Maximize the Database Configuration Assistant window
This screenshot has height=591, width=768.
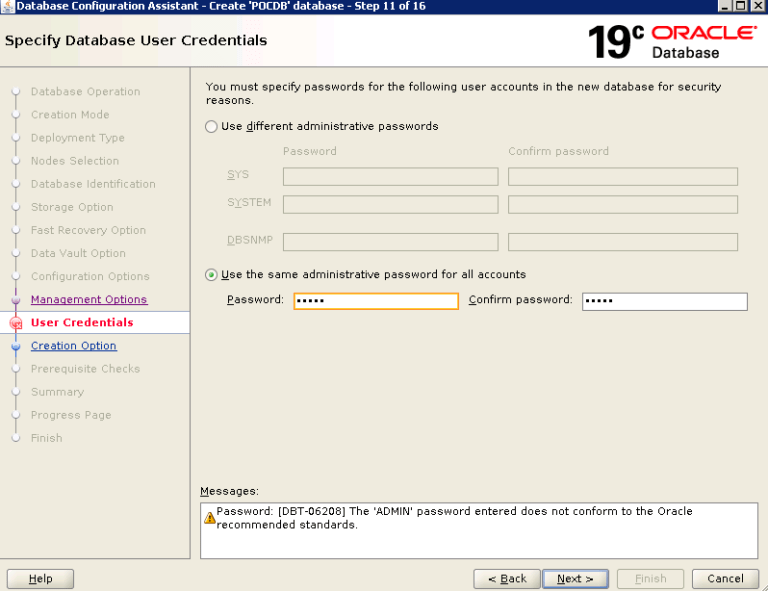(741, 6)
